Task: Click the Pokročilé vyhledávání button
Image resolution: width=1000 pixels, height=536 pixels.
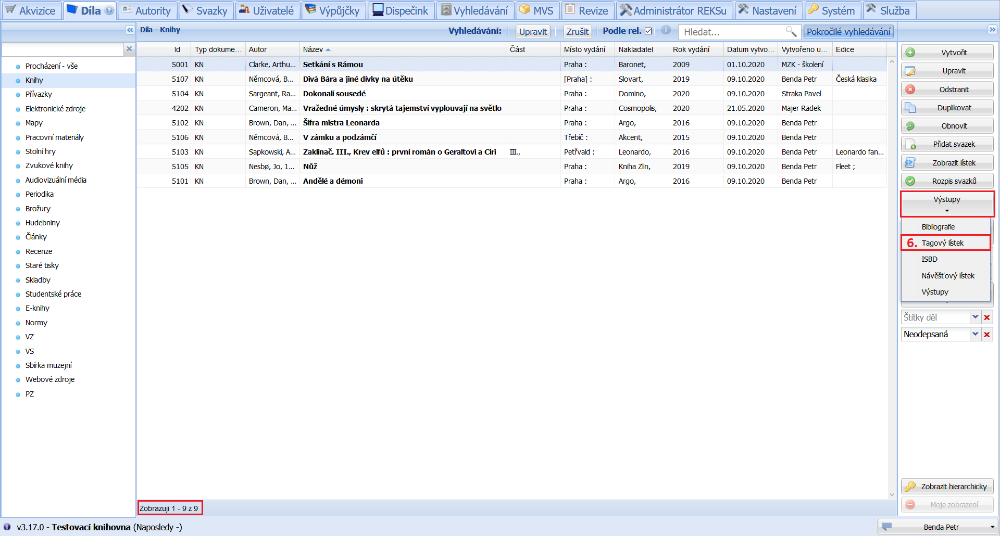Action: coord(848,32)
